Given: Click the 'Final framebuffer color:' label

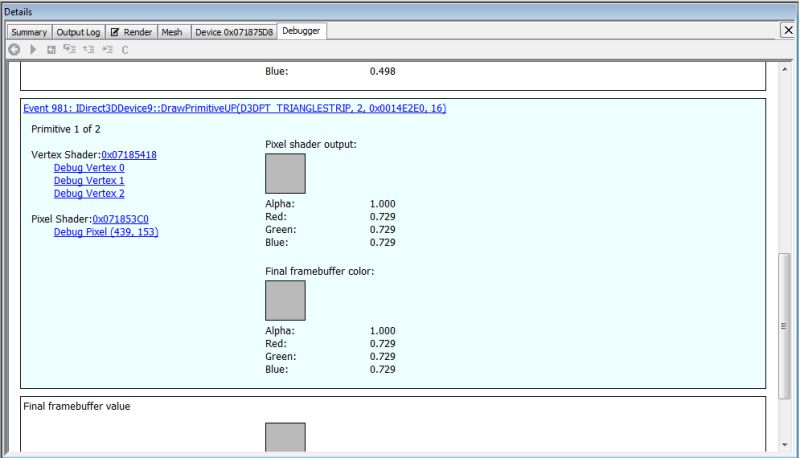Looking at the screenshot, I should [319, 271].
